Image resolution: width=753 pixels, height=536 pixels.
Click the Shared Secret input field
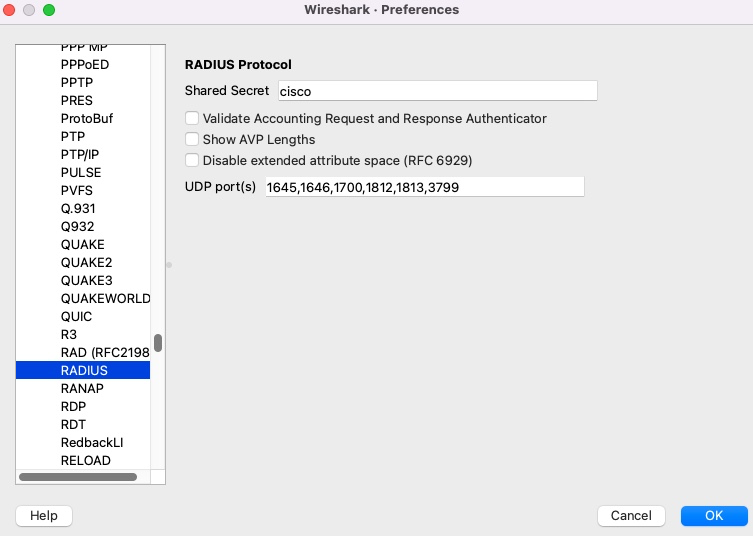(x=437, y=91)
